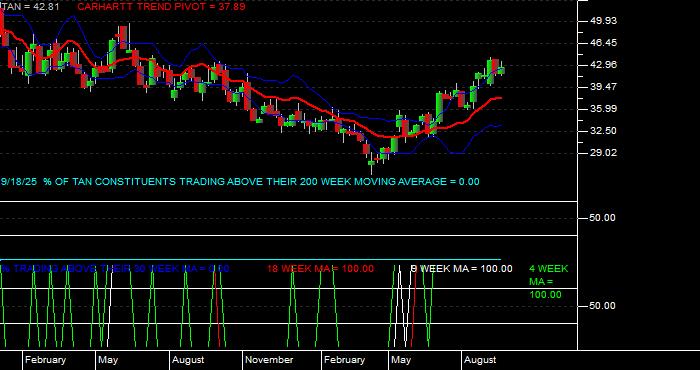Click the 46.45 price axis value

(603, 43)
